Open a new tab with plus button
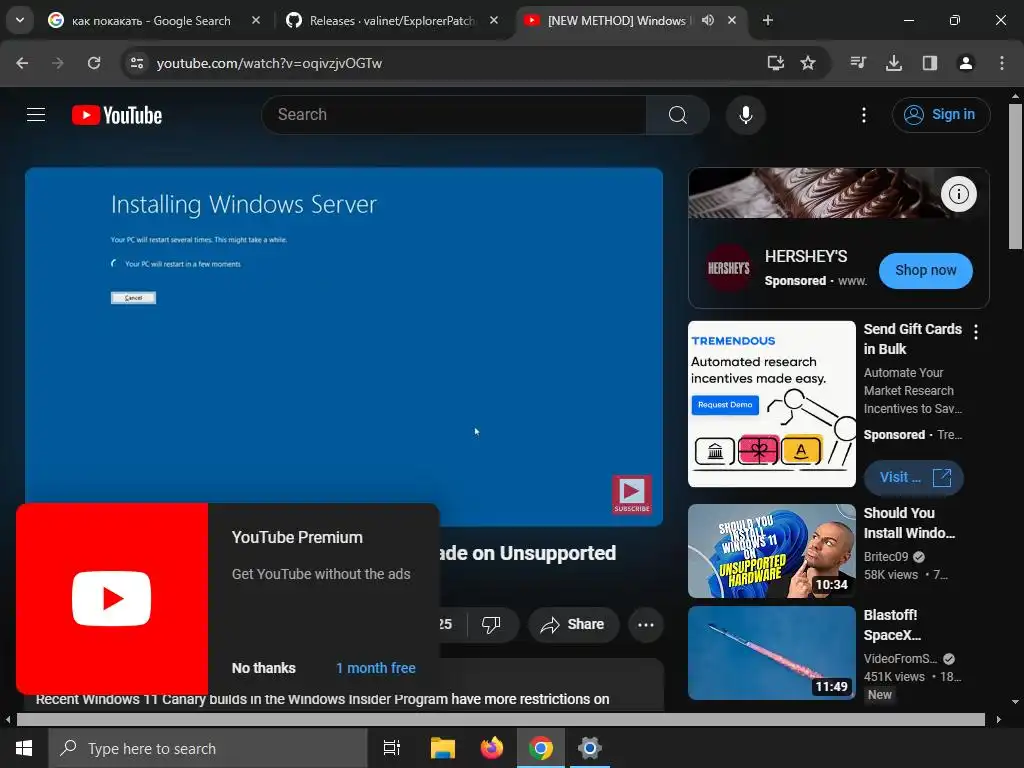Screen dimensions: 1024x768 pyautogui.click(x=768, y=20)
